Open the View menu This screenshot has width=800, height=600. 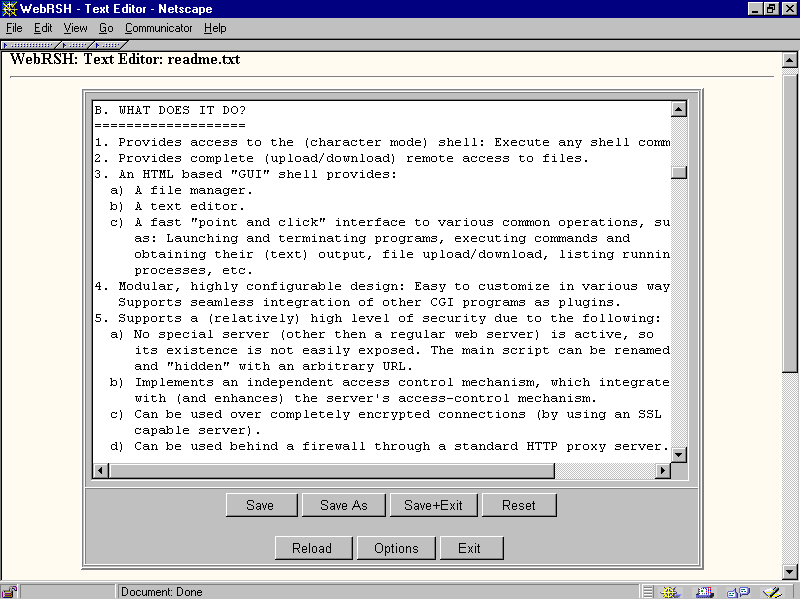pos(76,28)
